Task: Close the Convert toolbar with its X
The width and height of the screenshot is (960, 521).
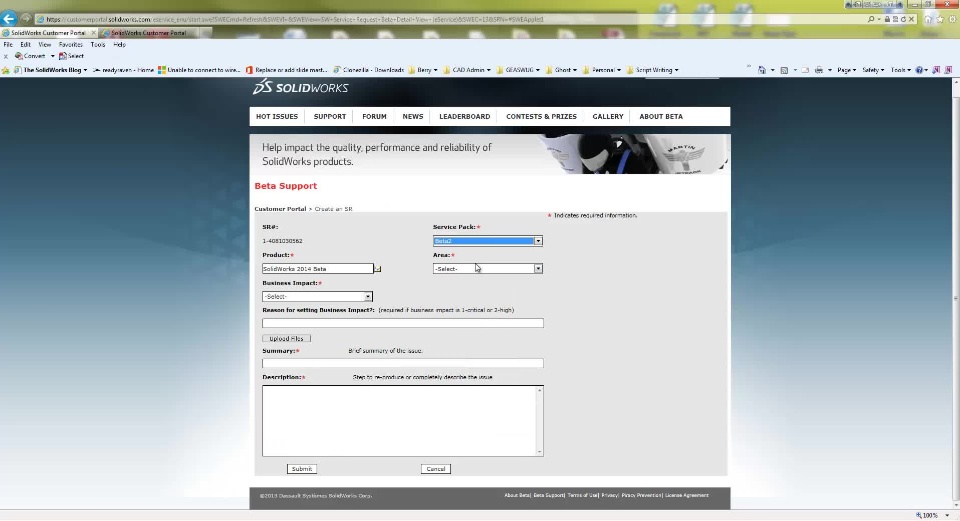Action: 6,56
